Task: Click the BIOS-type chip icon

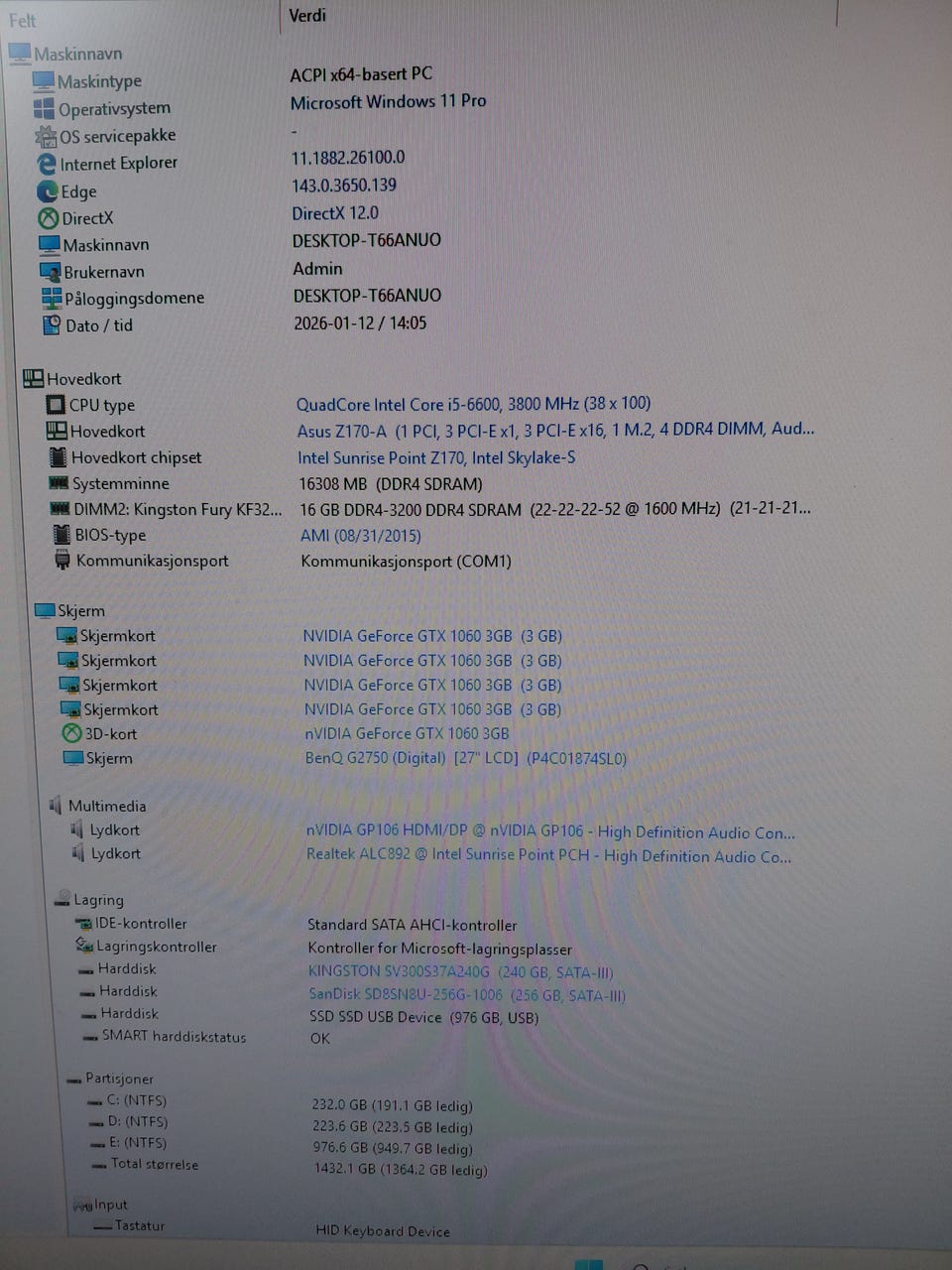Action: tap(61, 535)
